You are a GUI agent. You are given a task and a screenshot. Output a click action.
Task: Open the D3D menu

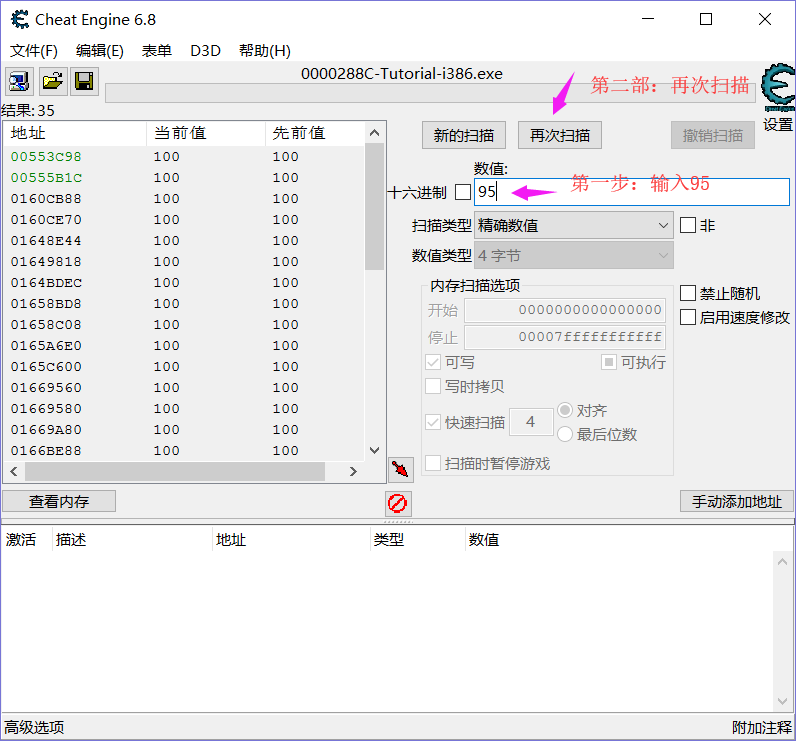coord(205,51)
